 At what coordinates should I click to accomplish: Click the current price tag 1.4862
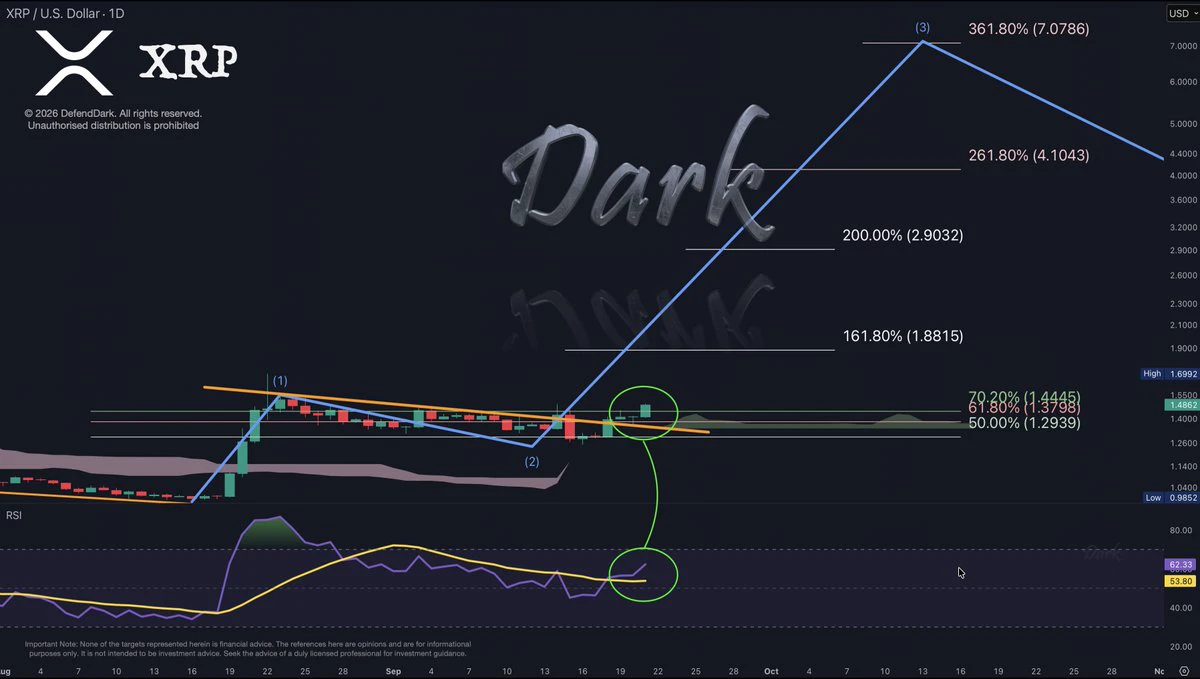point(1181,405)
